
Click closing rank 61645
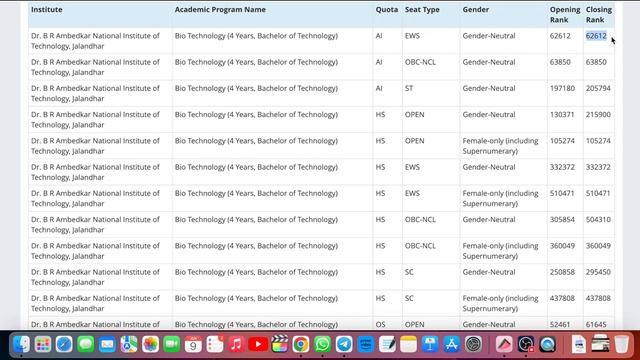coord(596,324)
